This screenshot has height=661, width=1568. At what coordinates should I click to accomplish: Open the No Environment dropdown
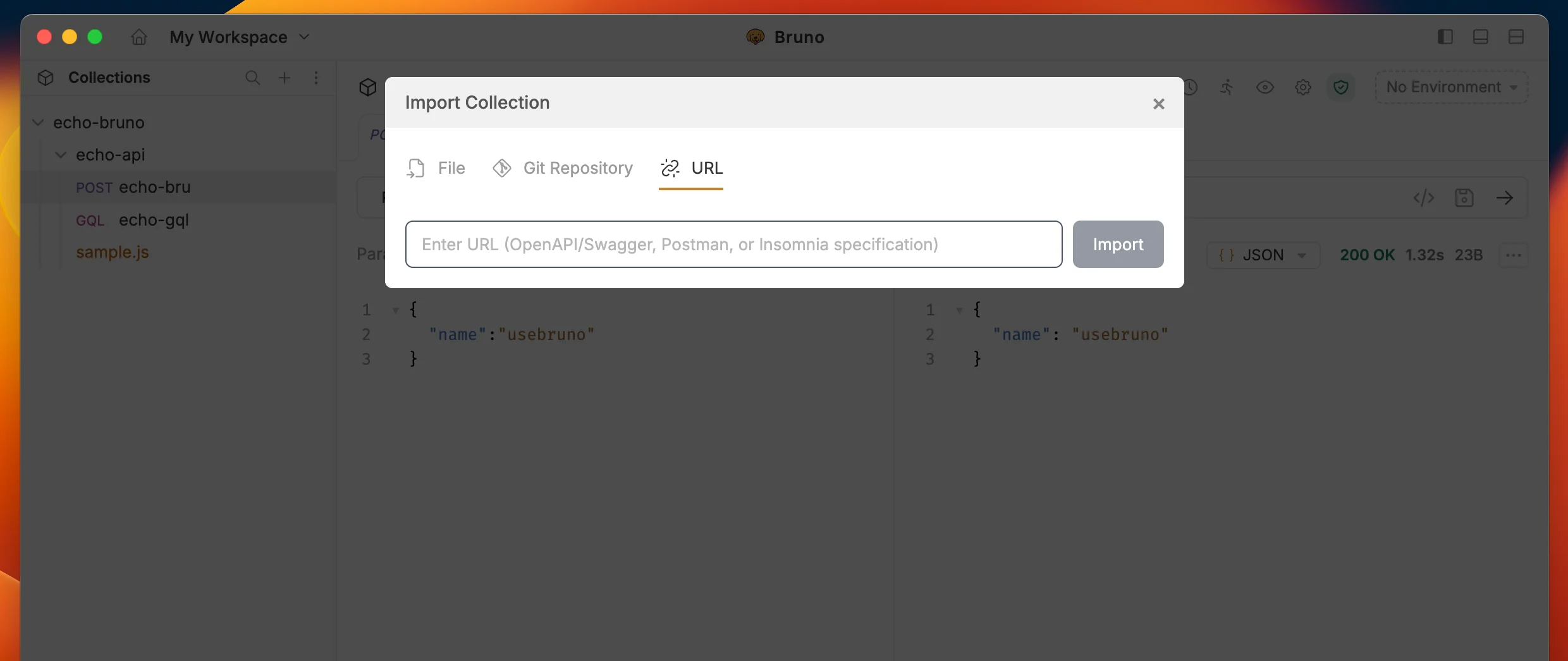[1452, 87]
